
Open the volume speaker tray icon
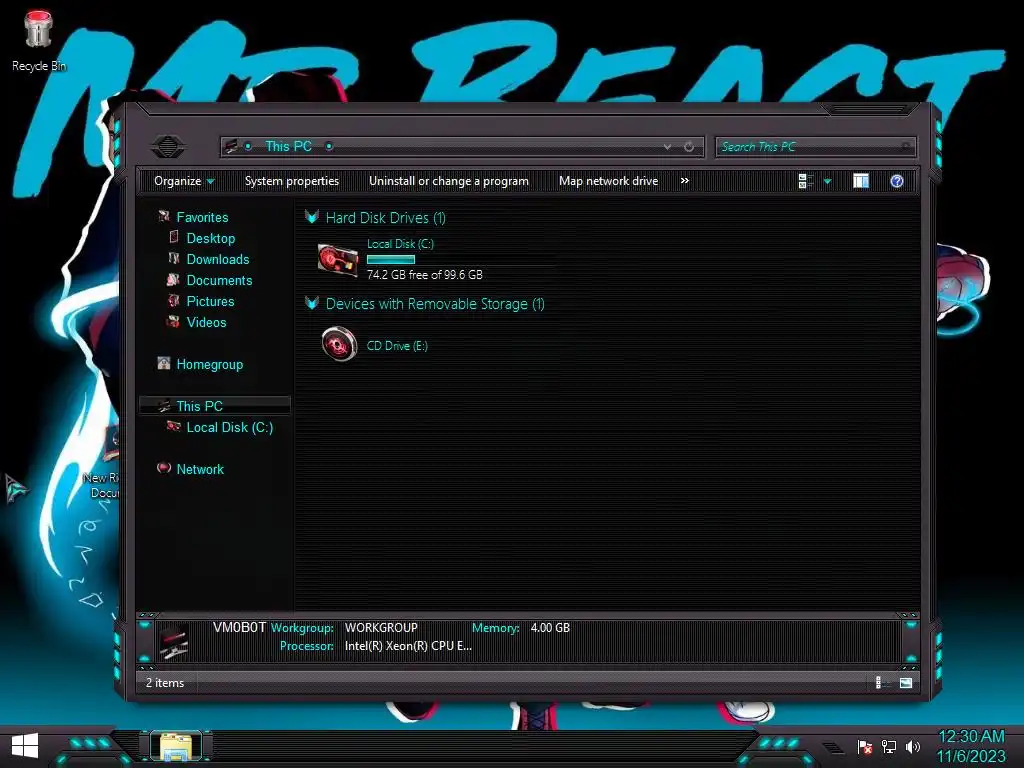[x=912, y=746]
